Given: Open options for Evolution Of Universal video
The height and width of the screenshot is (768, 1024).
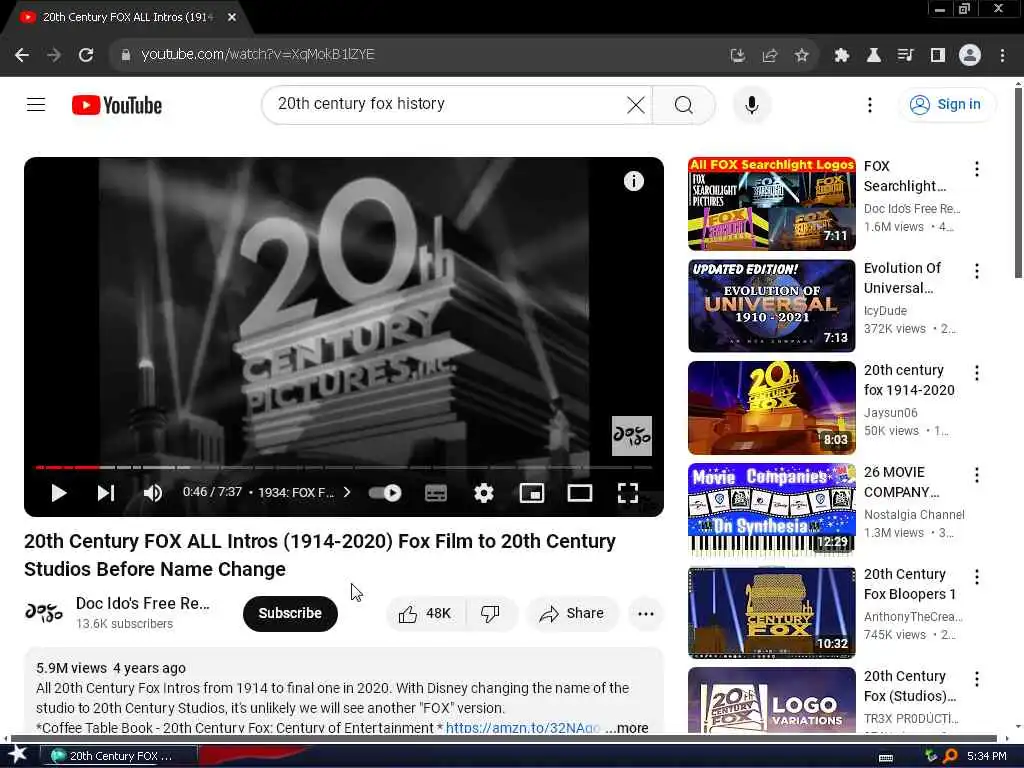Looking at the screenshot, I should (976, 271).
